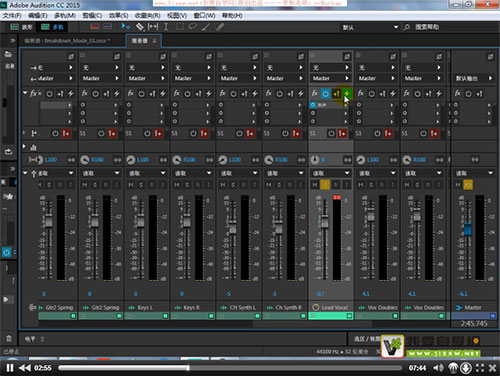Open the Master default output selector
500x376 pixels.
click(473, 78)
